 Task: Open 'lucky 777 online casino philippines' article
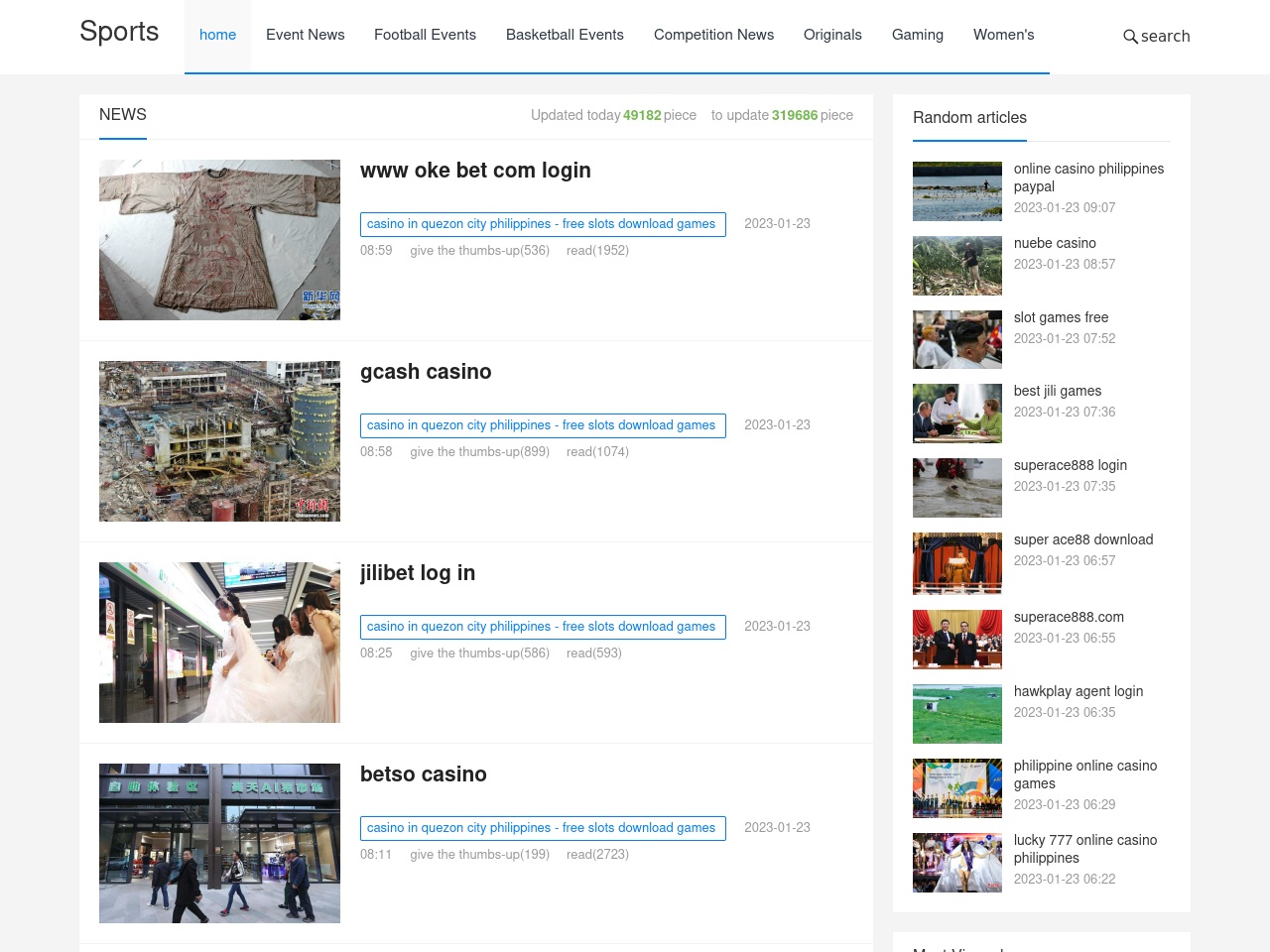[x=1085, y=849]
